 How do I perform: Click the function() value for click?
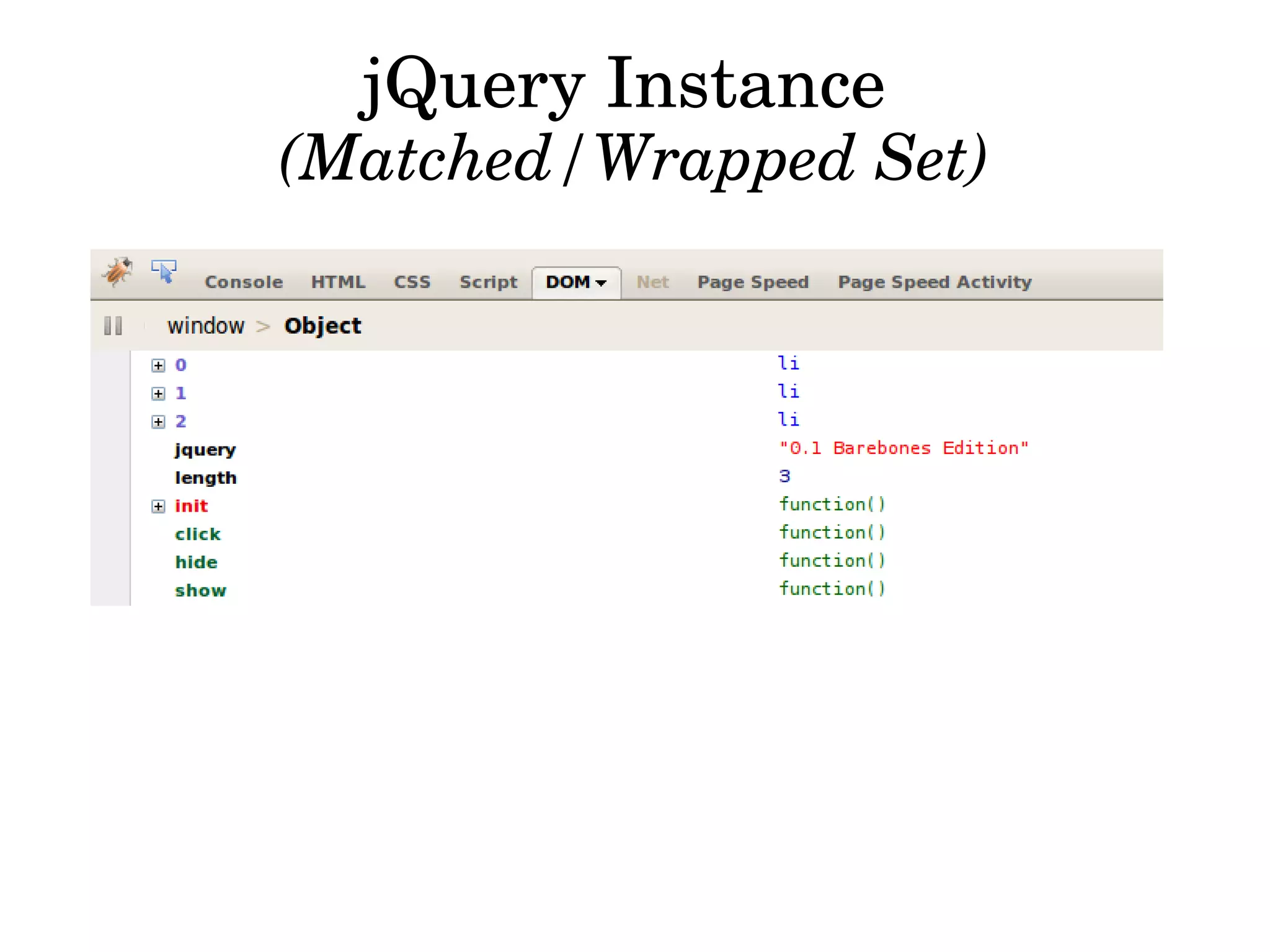(x=832, y=532)
